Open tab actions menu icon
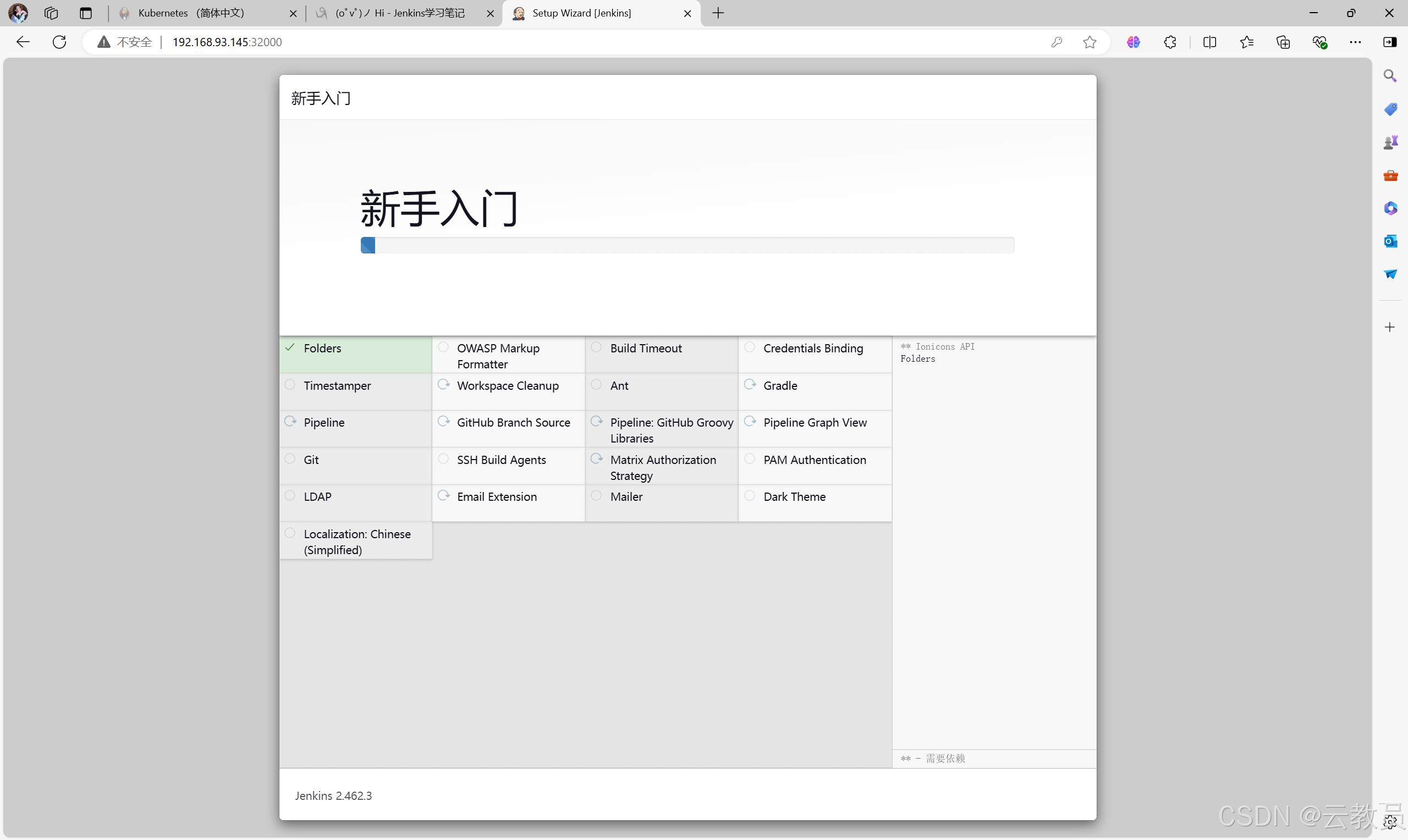This screenshot has width=1408, height=840. point(85,13)
